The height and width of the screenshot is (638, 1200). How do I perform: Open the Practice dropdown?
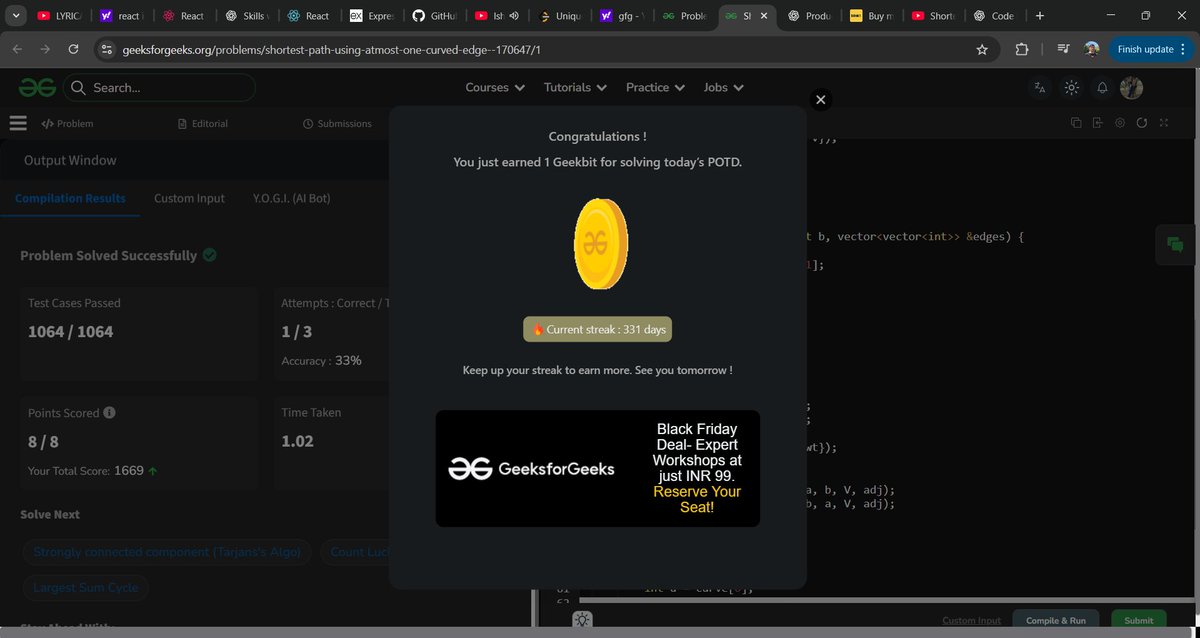pyautogui.click(x=655, y=88)
